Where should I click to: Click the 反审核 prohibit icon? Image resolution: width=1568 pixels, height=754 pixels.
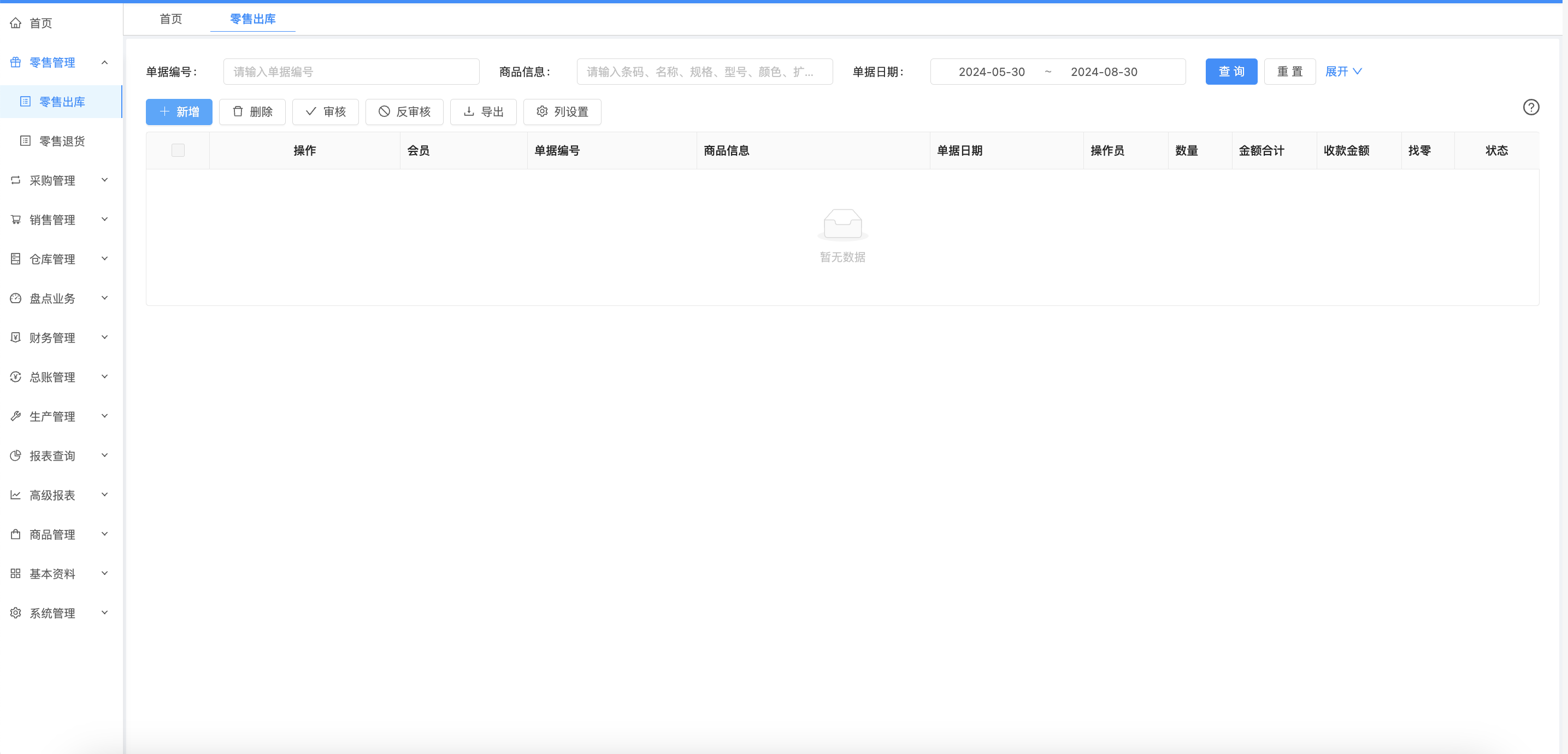click(384, 111)
